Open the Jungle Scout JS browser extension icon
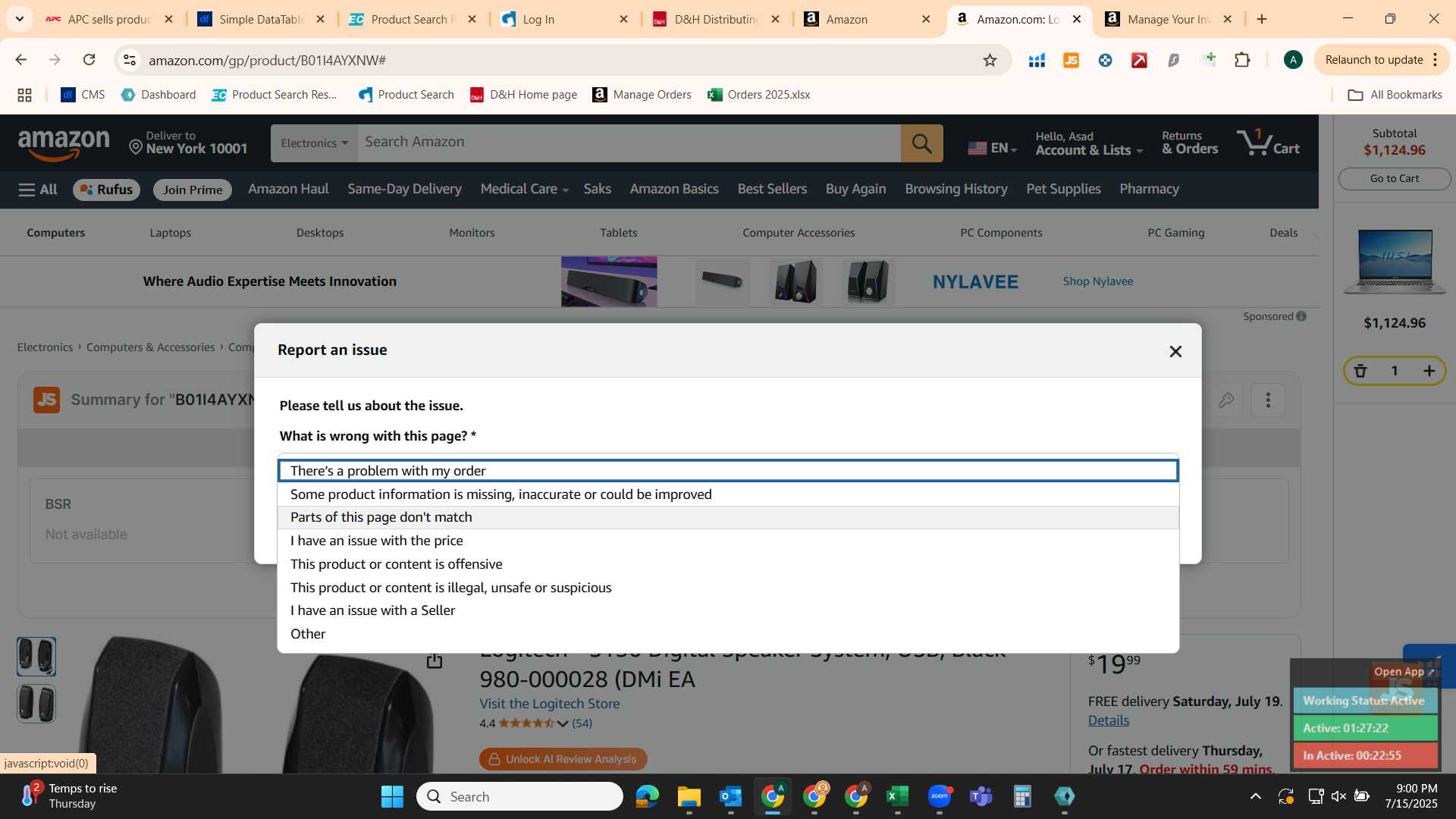Screen dimensions: 1456x819 click(1071, 60)
